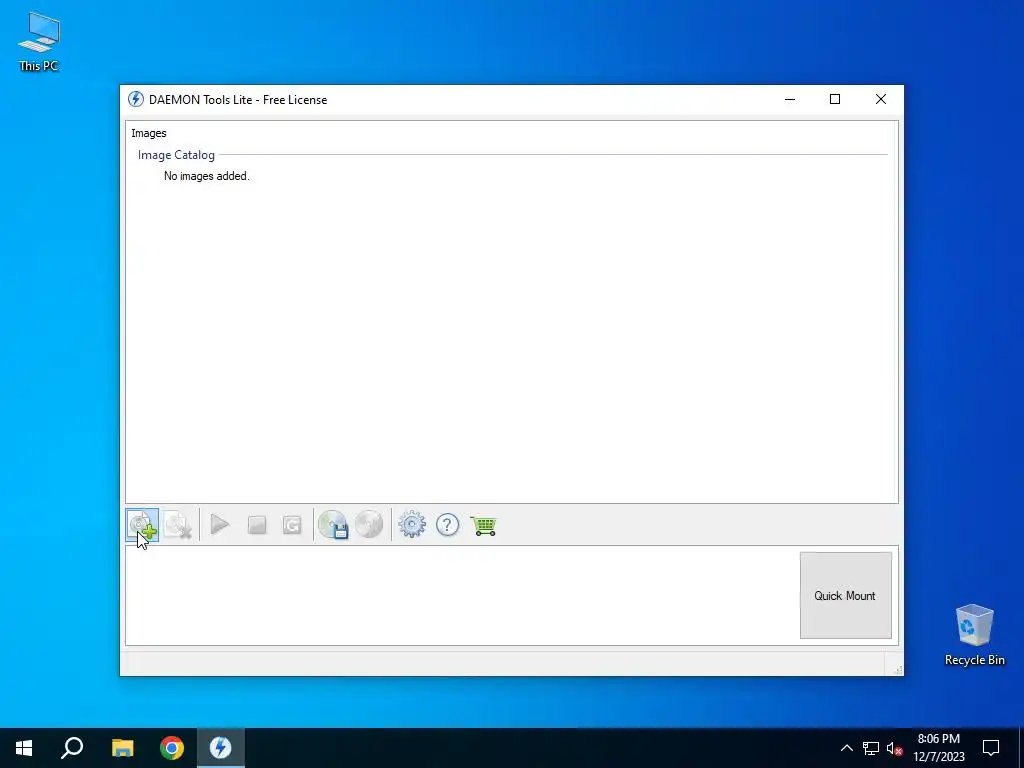Click the Quick Mount button
This screenshot has width=1024, height=768.
pos(846,596)
